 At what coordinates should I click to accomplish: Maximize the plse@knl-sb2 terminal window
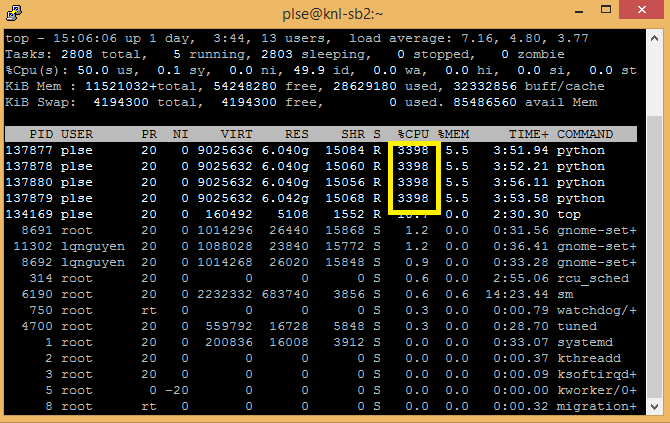coord(605,10)
